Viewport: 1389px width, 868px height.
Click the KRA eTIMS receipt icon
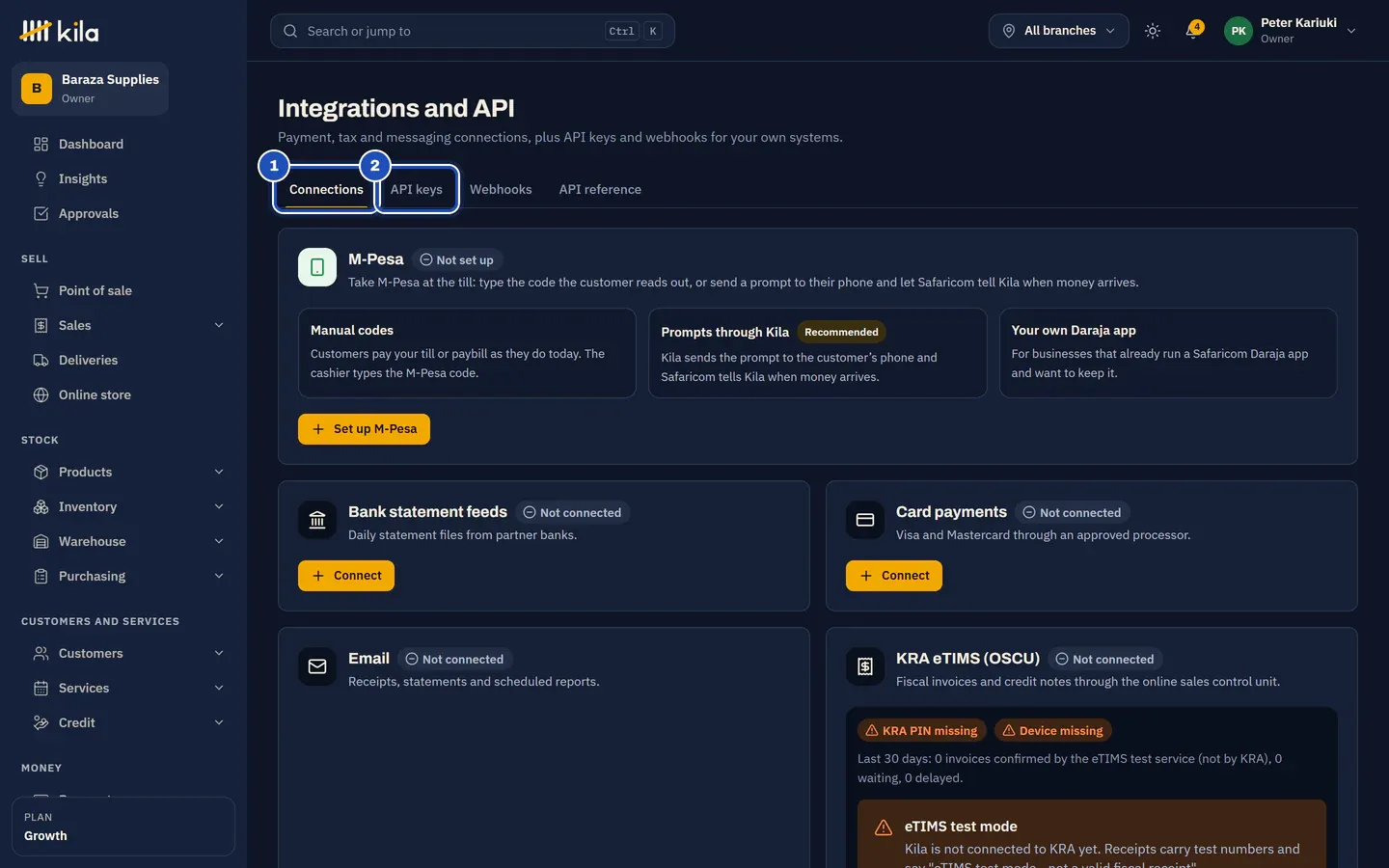coord(865,666)
